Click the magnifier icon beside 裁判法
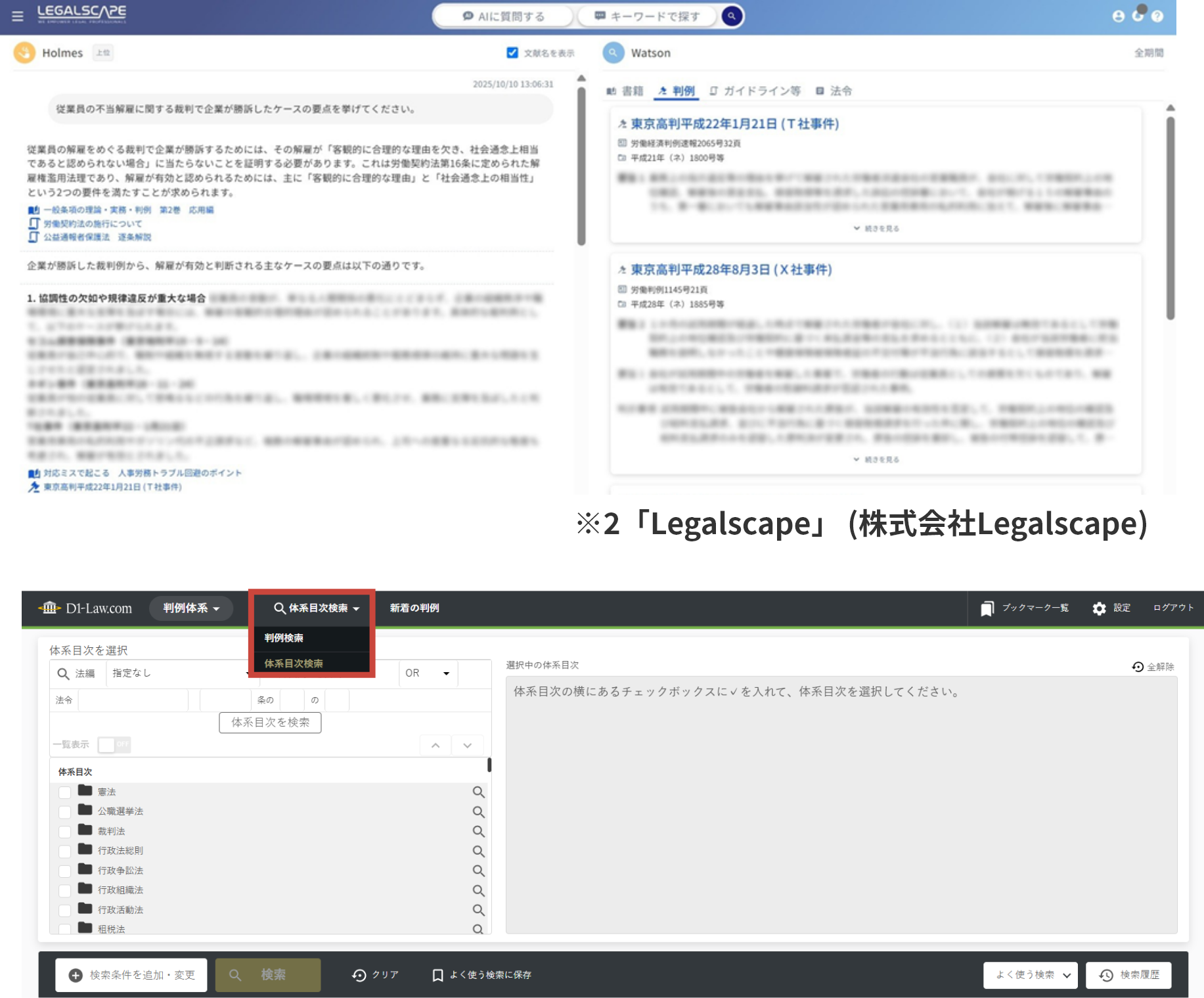The height and width of the screenshot is (998, 1204). [x=478, y=832]
